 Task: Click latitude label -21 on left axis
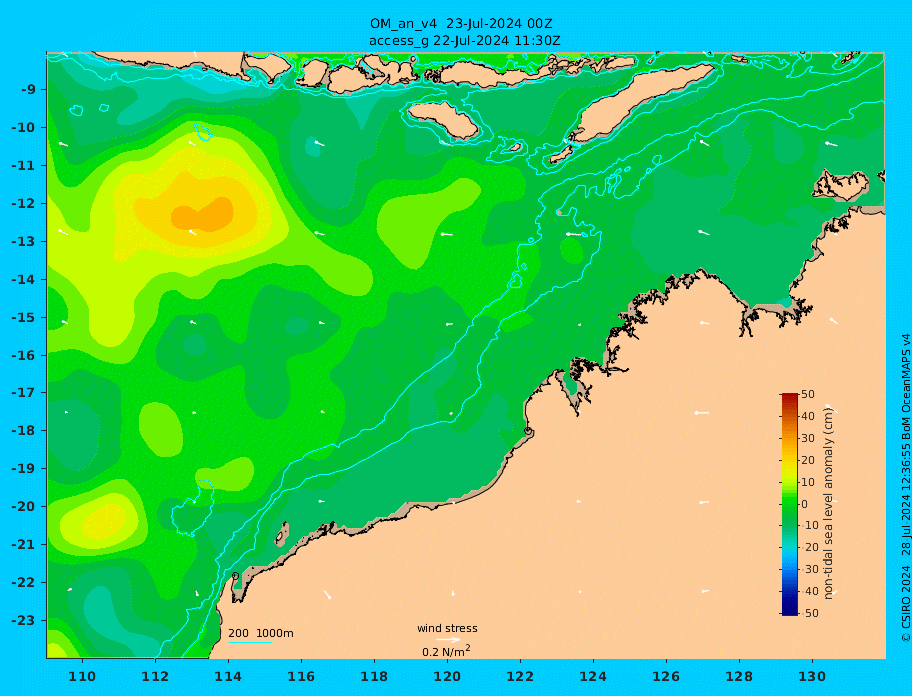point(24,545)
